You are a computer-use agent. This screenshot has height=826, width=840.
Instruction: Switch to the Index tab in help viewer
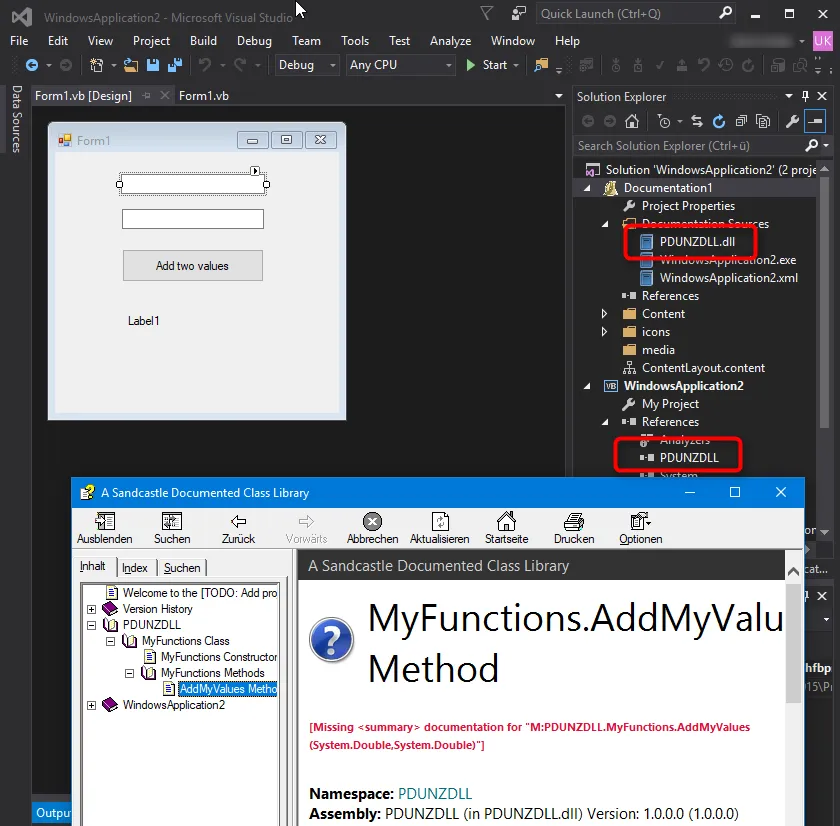(x=134, y=568)
